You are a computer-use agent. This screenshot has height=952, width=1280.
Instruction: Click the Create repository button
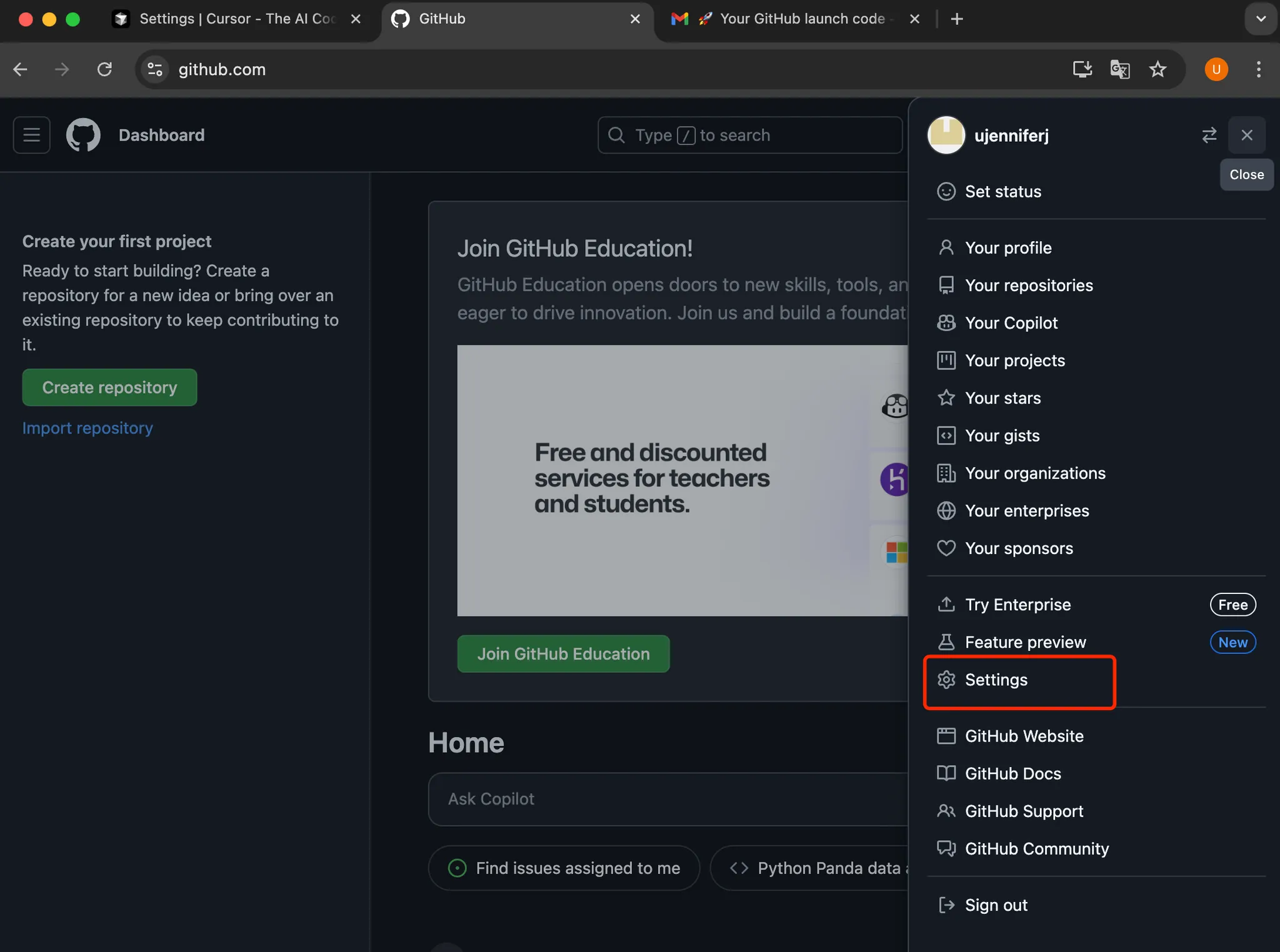(x=109, y=387)
